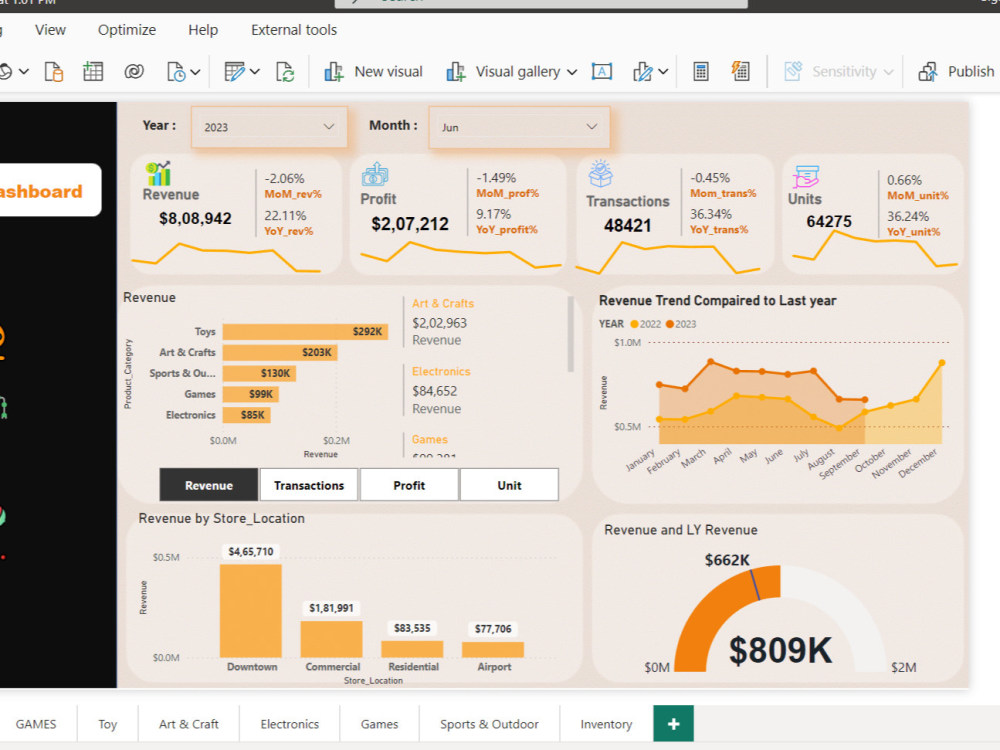This screenshot has width=1000, height=750.
Task: Click the New visual chart icon
Action: [334, 71]
